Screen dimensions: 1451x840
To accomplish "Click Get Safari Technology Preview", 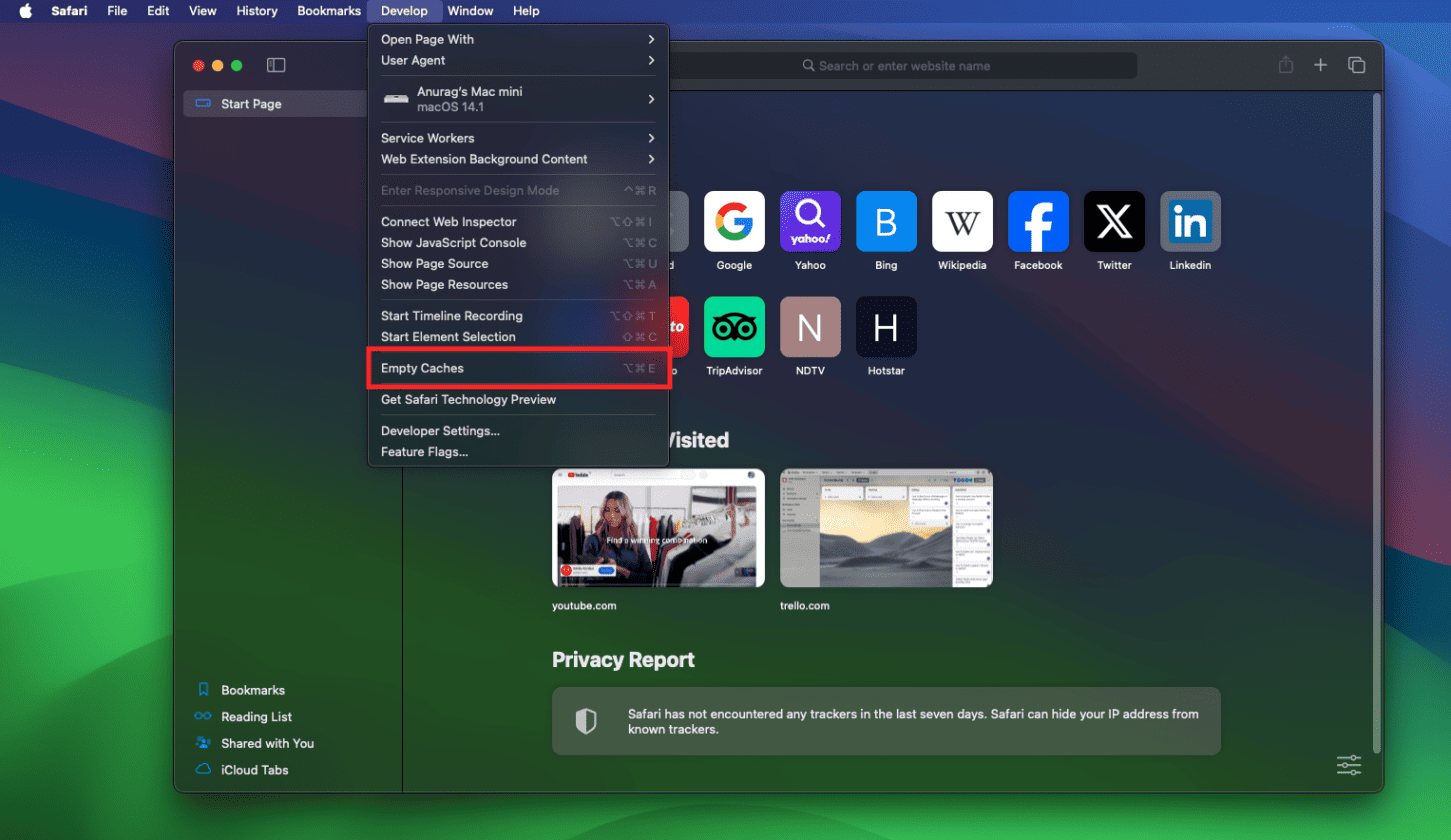I will (x=518, y=400).
